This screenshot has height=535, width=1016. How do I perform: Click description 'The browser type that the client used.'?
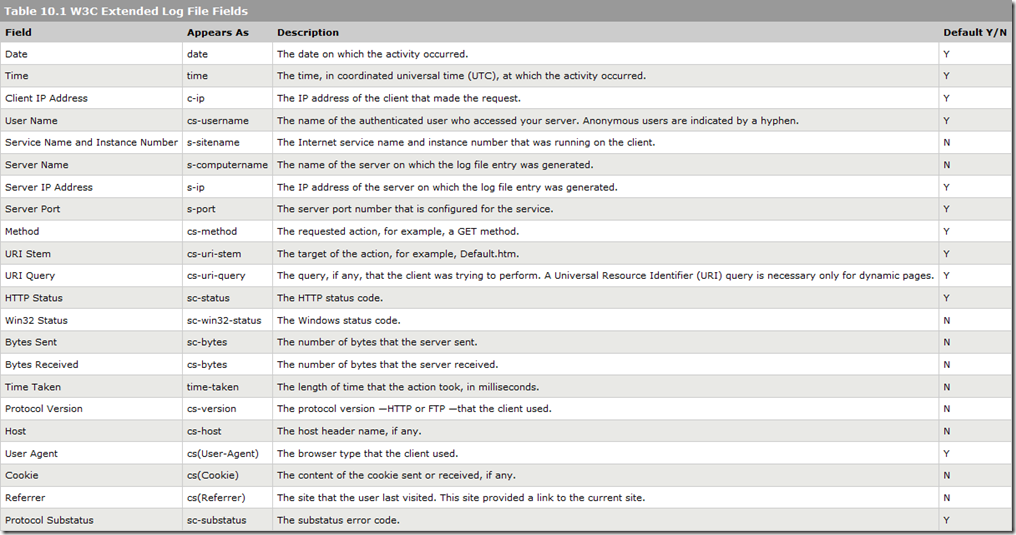(367, 453)
